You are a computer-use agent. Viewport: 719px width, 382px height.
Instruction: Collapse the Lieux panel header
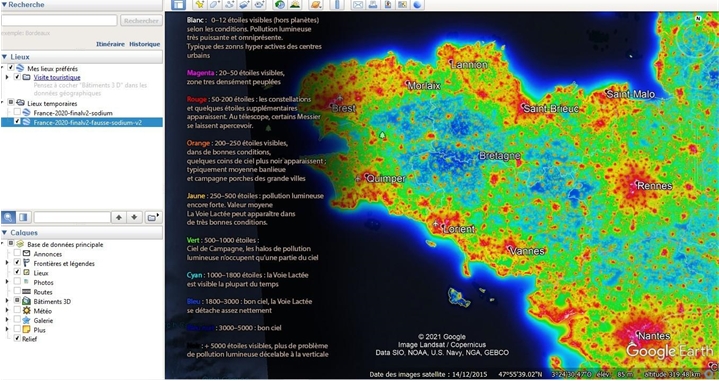tap(81, 57)
